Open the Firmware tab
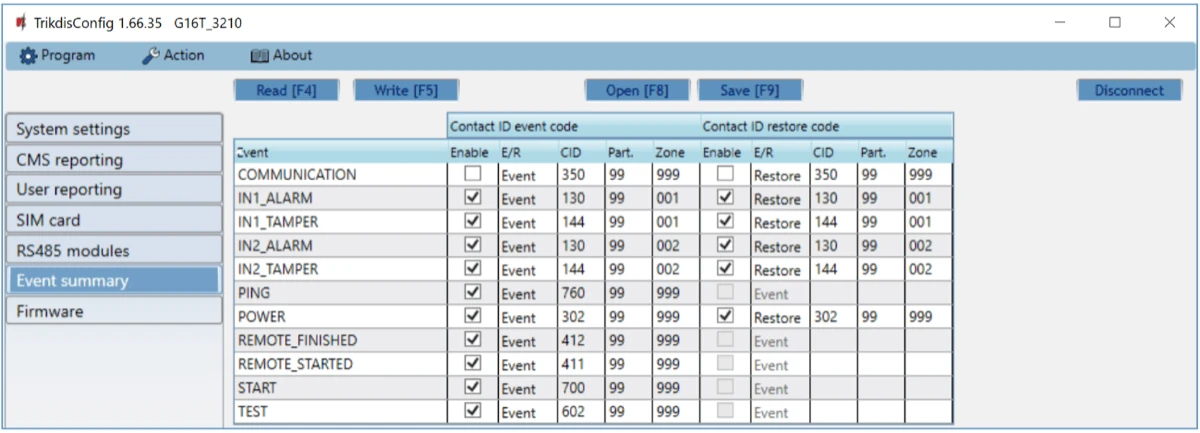The width and height of the screenshot is (1200, 433). point(113,311)
